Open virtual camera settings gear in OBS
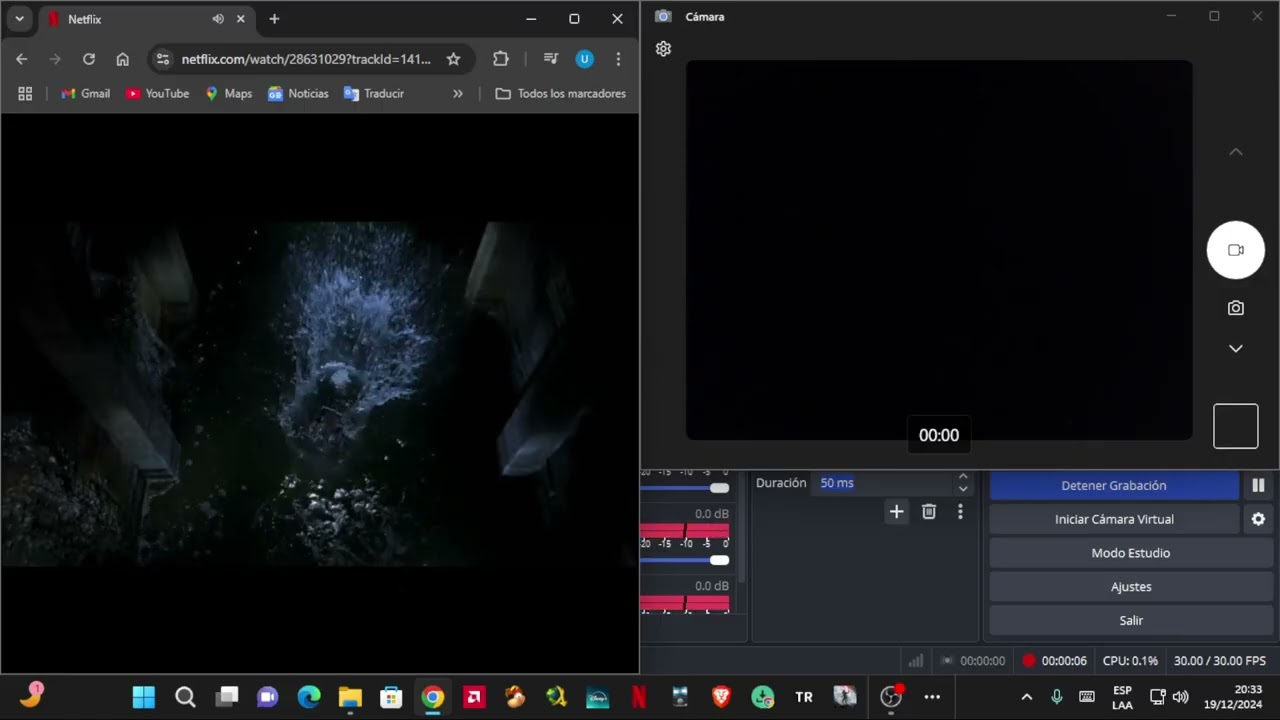 [1258, 519]
